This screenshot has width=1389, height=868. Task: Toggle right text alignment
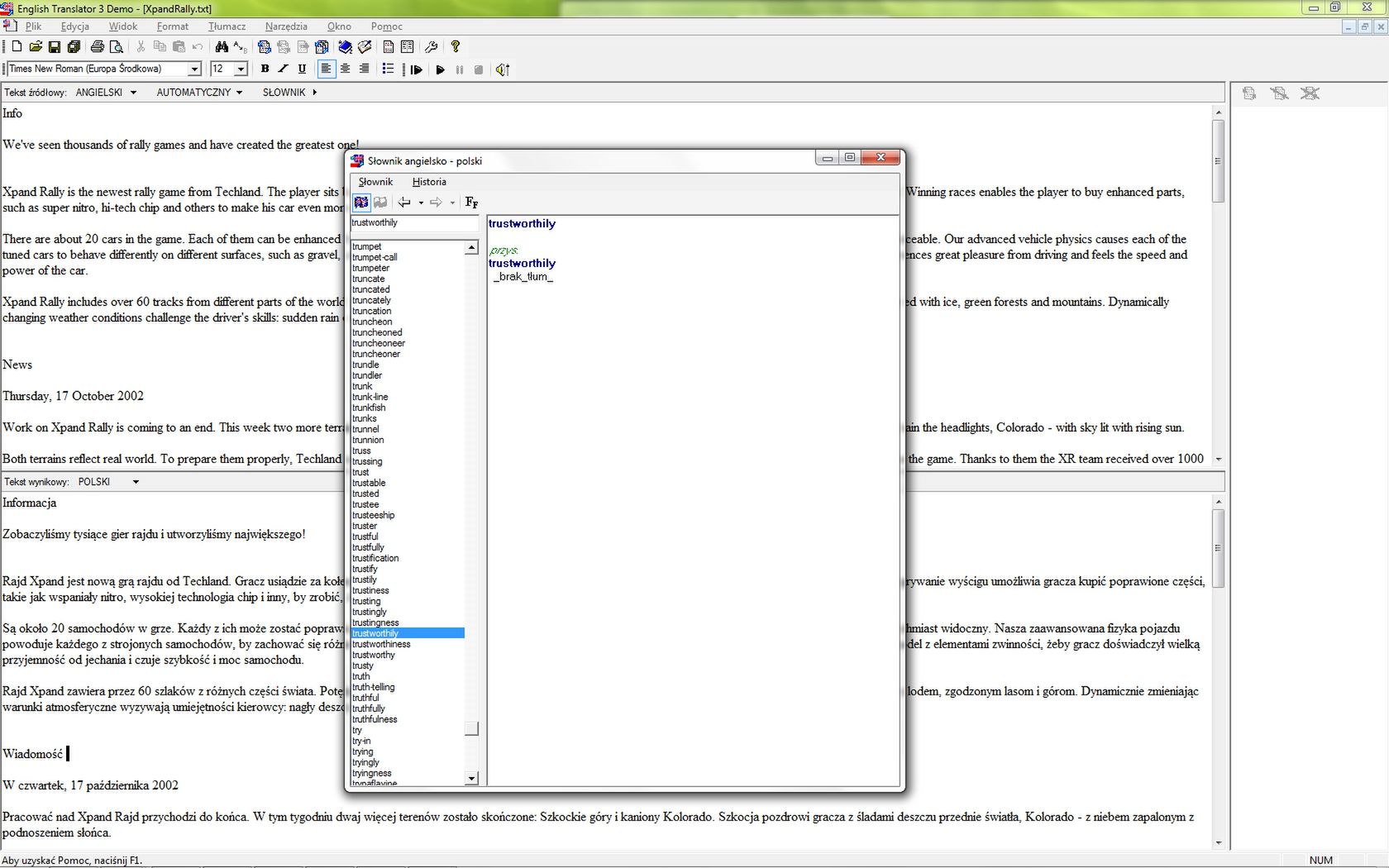tap(364, 69)
